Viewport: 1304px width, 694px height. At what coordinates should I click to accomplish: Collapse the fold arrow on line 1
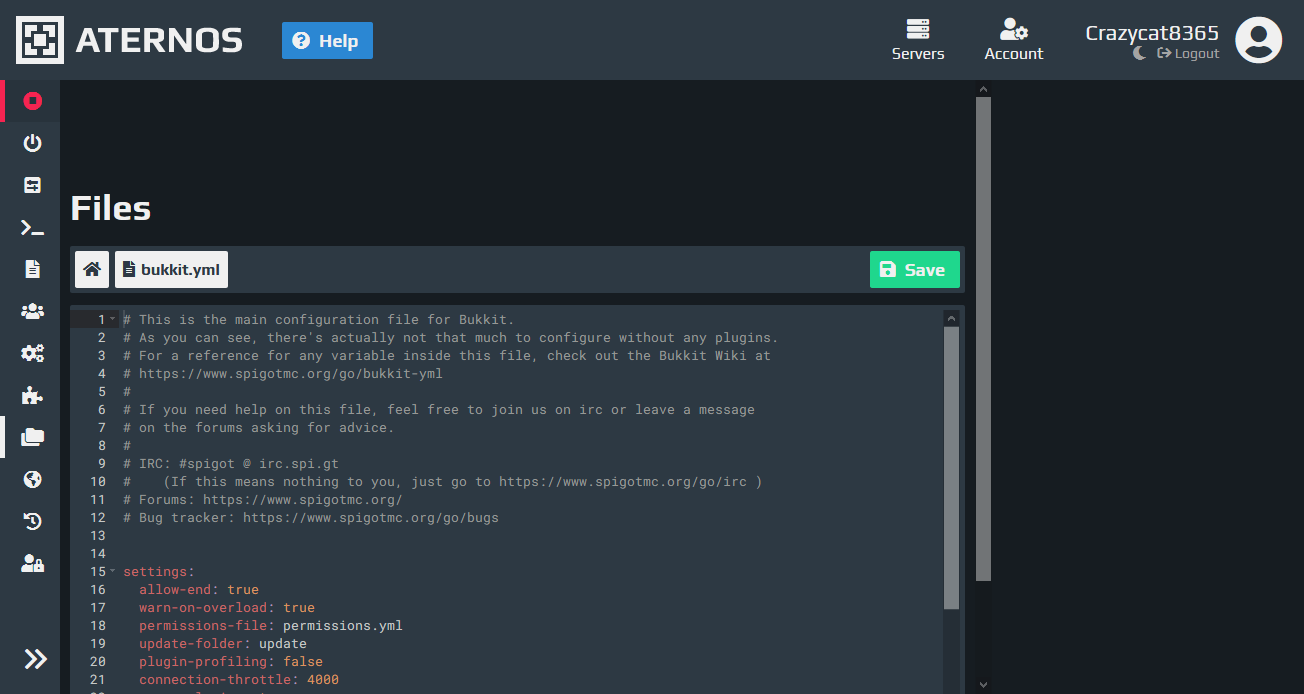(x=112, y=319)
